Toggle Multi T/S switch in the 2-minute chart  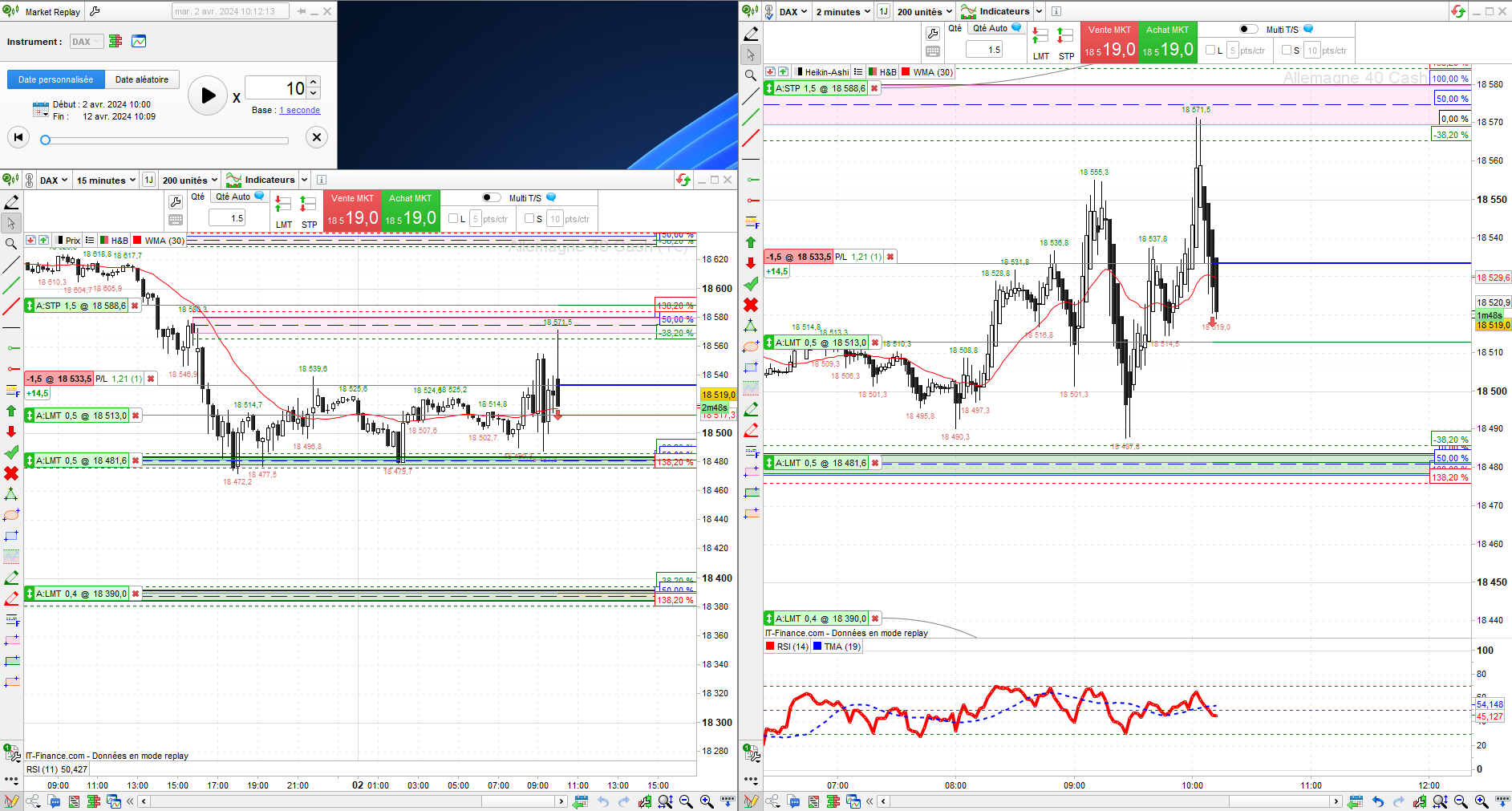pyautogui.click(x=1249, y=29)
